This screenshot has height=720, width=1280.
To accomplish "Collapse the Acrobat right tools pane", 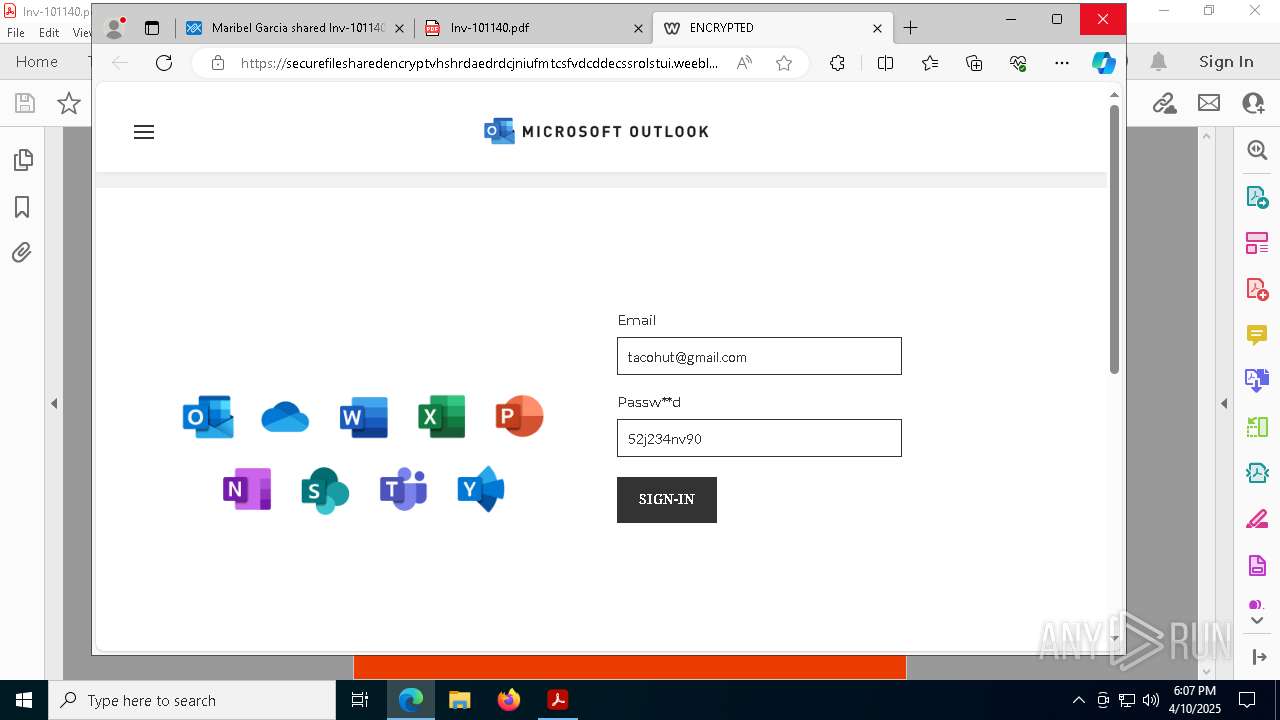I will point(1224,404).
